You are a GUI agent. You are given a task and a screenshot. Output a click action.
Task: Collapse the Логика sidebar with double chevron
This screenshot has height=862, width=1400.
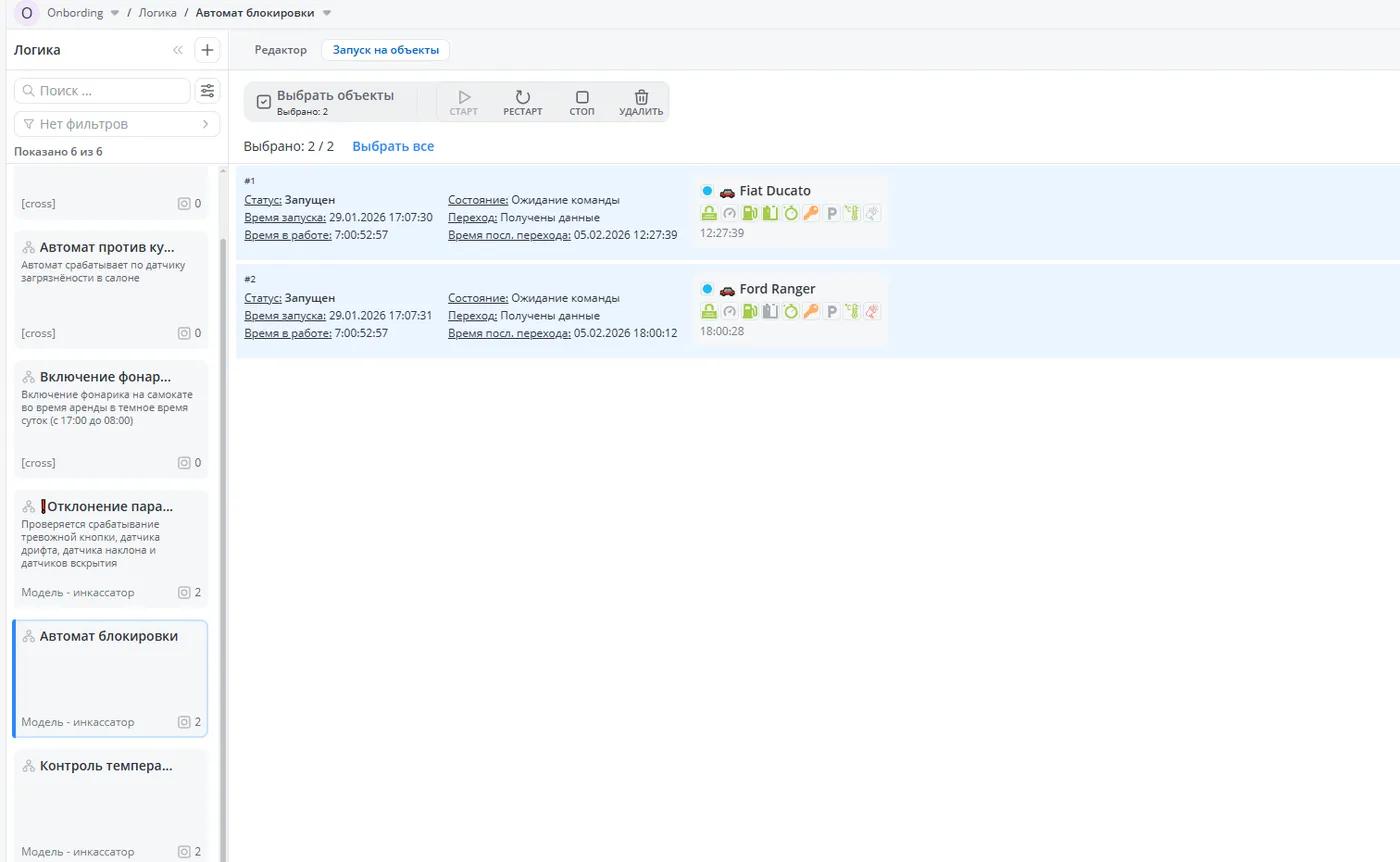point(178,50)
